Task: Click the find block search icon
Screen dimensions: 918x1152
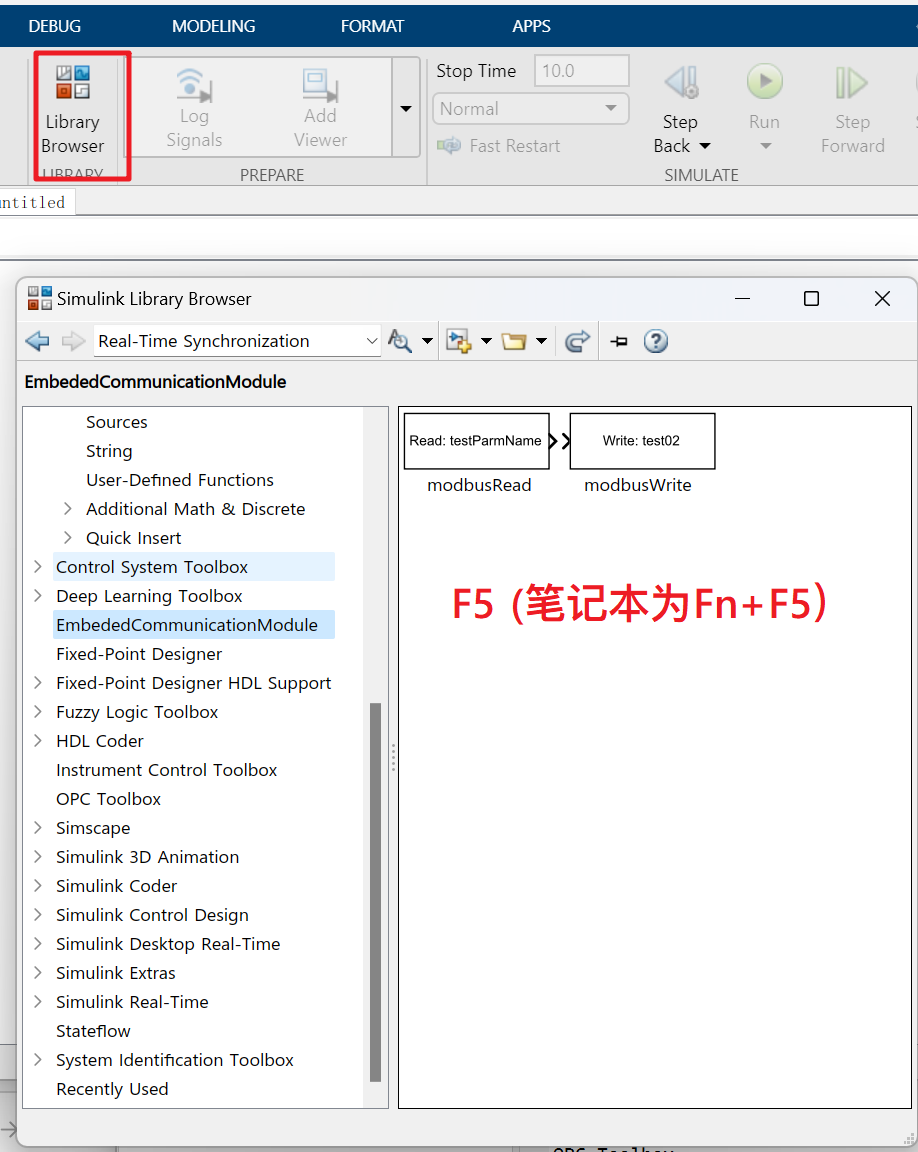Action: pyautogui.click(x=400, y=341)
